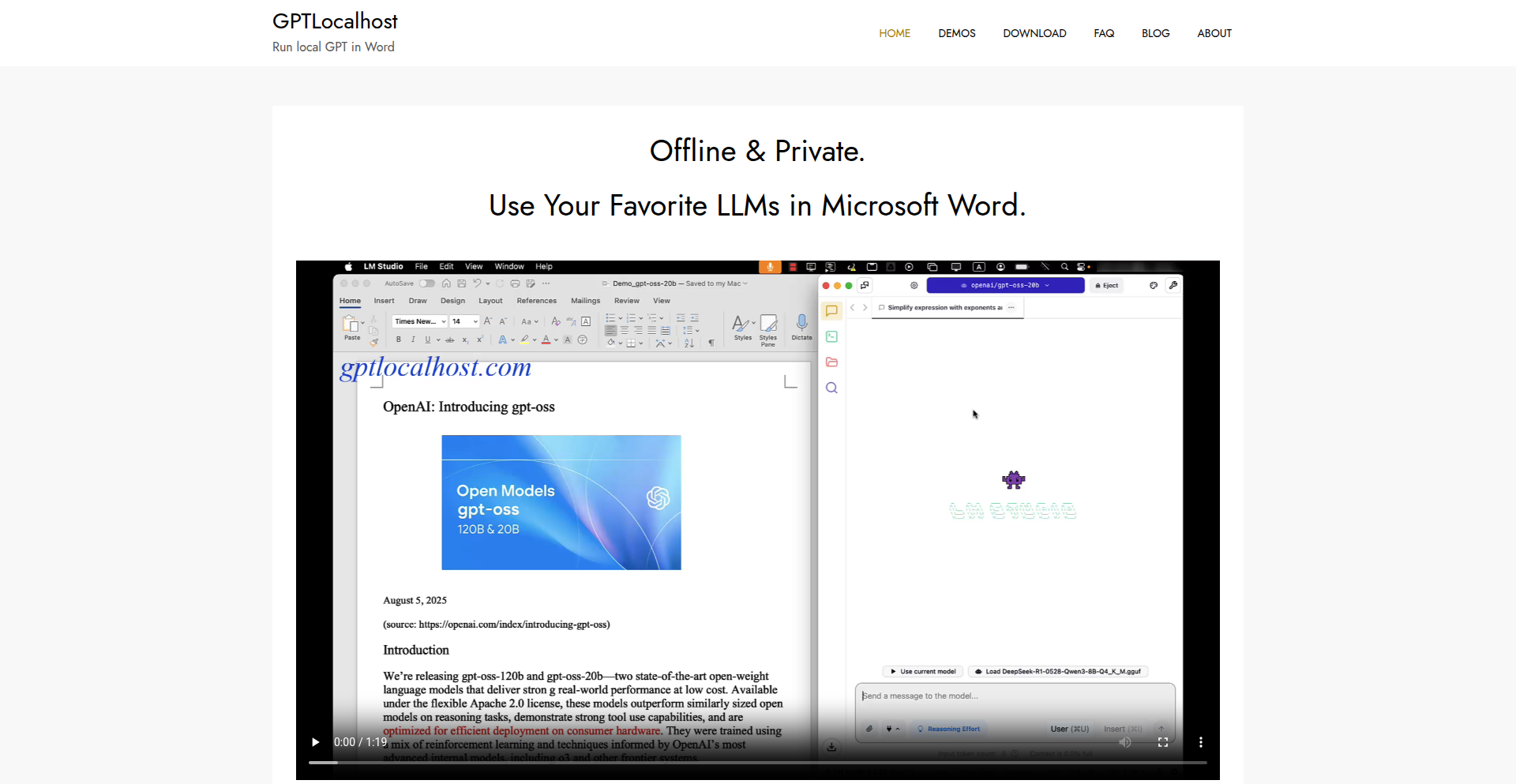Open the Discover search in LM Studio sidebar
Screen dimensions: 1516x784
point(831,388)
